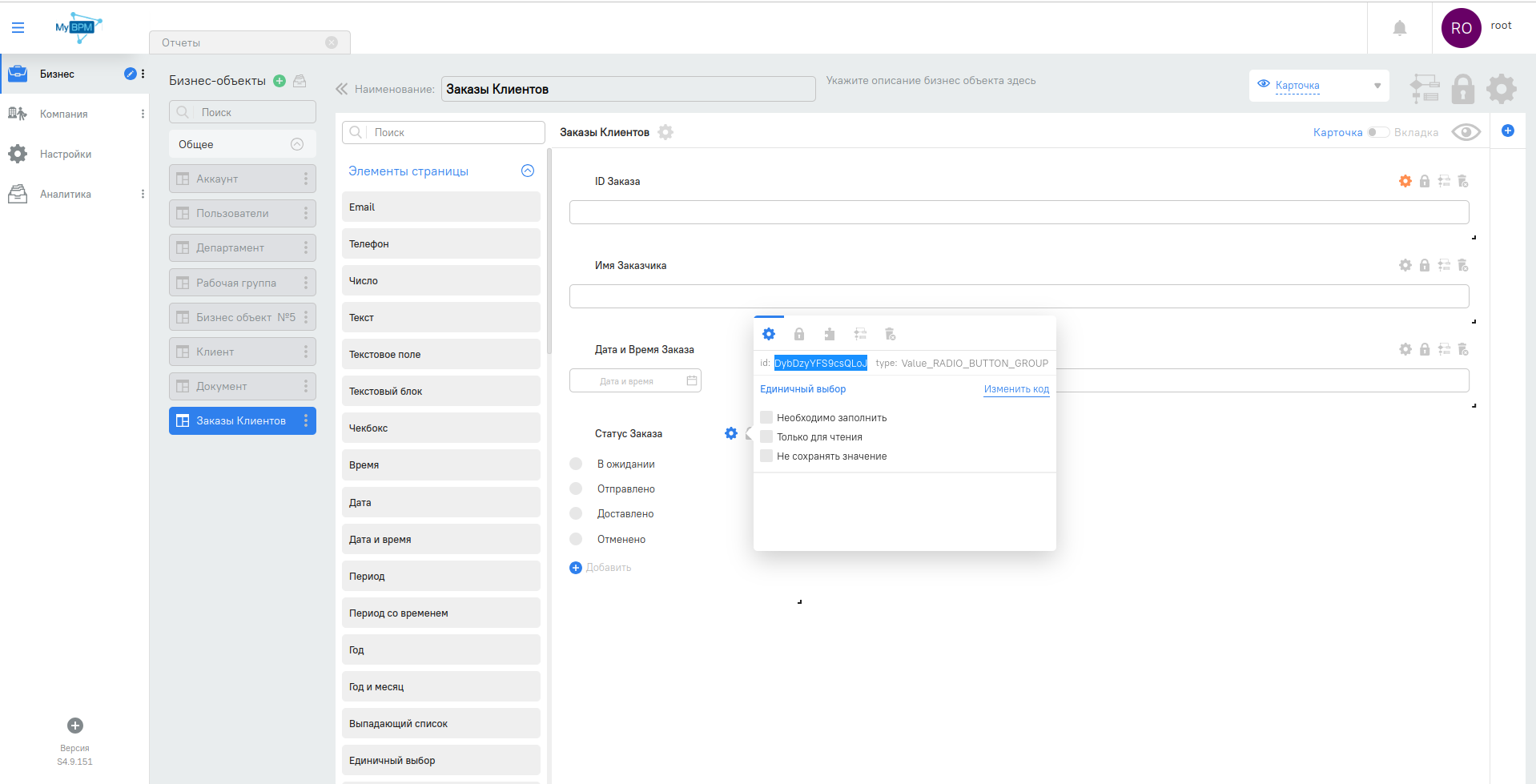Click the large lock icon in header

pyautogui.click(x=1462, y=89)
